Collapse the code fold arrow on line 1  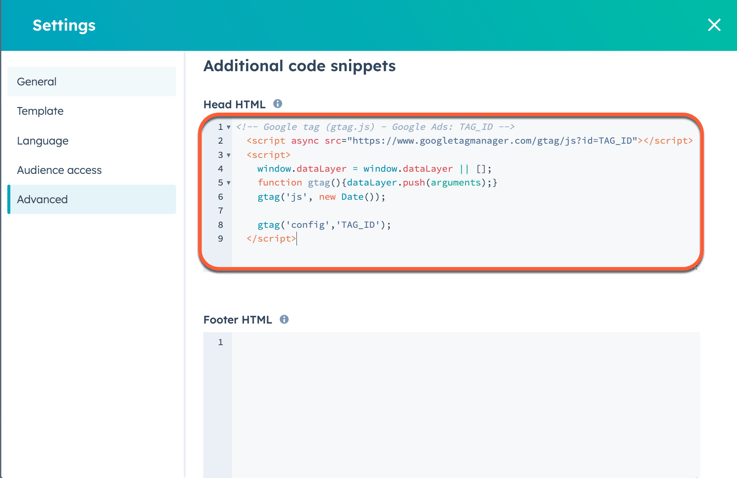(x=229, y=128)
